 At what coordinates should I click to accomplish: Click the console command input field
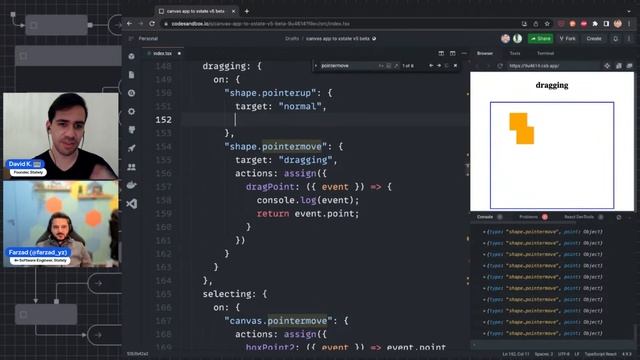click(x=553, y=345)
